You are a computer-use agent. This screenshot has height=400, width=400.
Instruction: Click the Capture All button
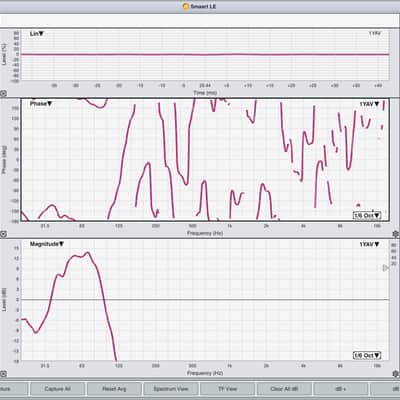click(x=57, y=389)
